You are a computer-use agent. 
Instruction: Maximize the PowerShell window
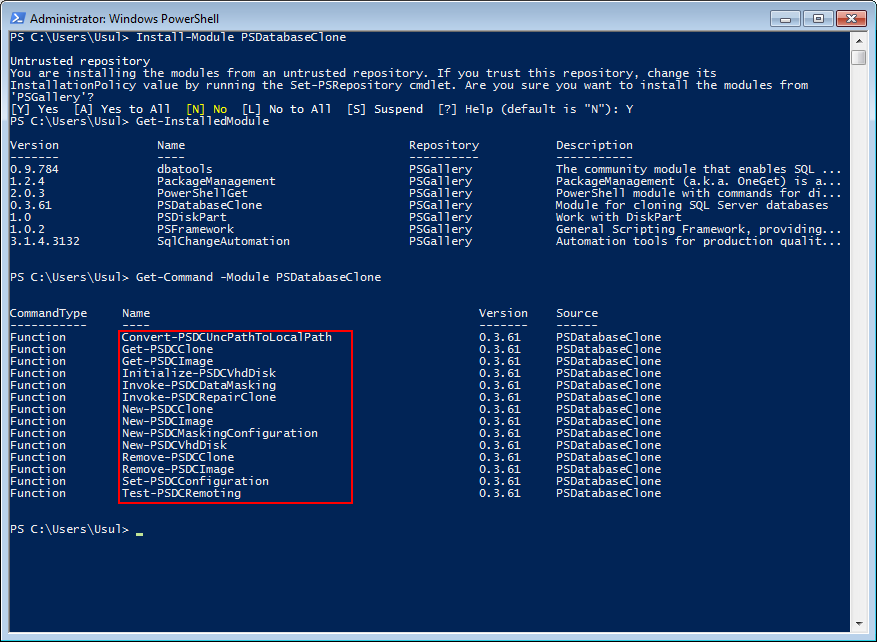point(818,18)
